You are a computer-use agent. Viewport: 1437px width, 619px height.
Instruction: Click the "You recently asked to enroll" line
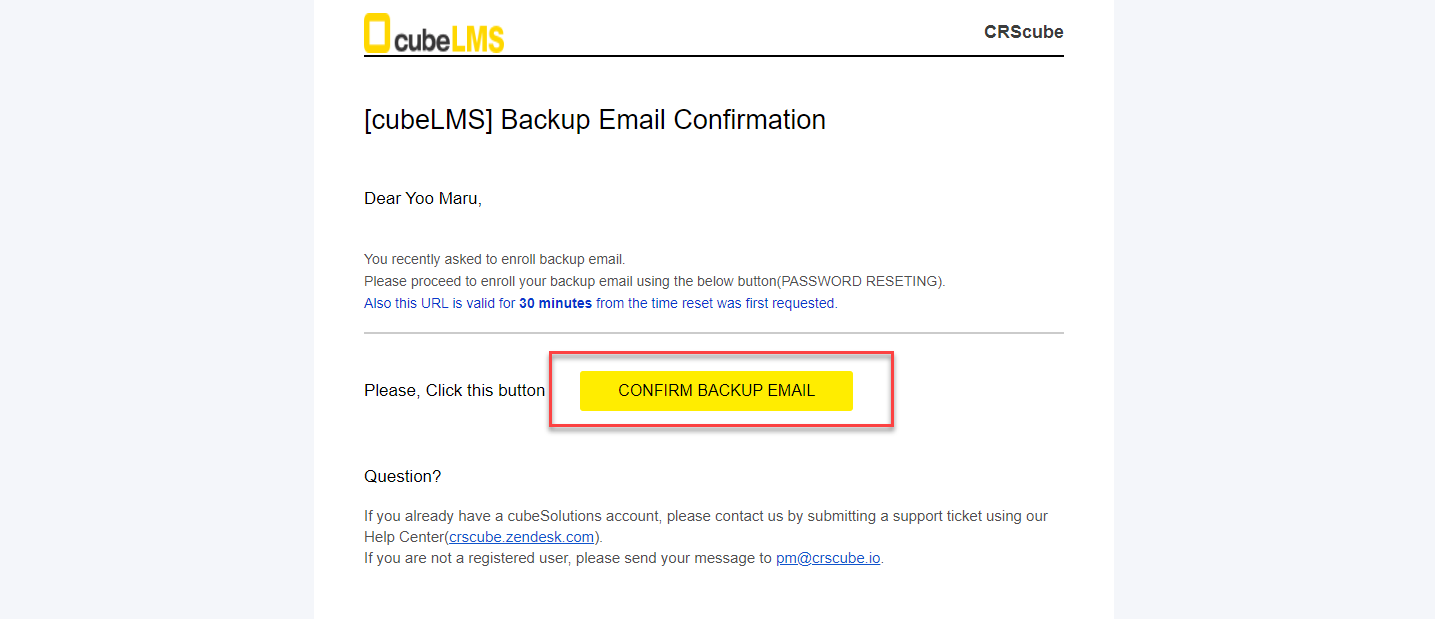coord(494,260)
